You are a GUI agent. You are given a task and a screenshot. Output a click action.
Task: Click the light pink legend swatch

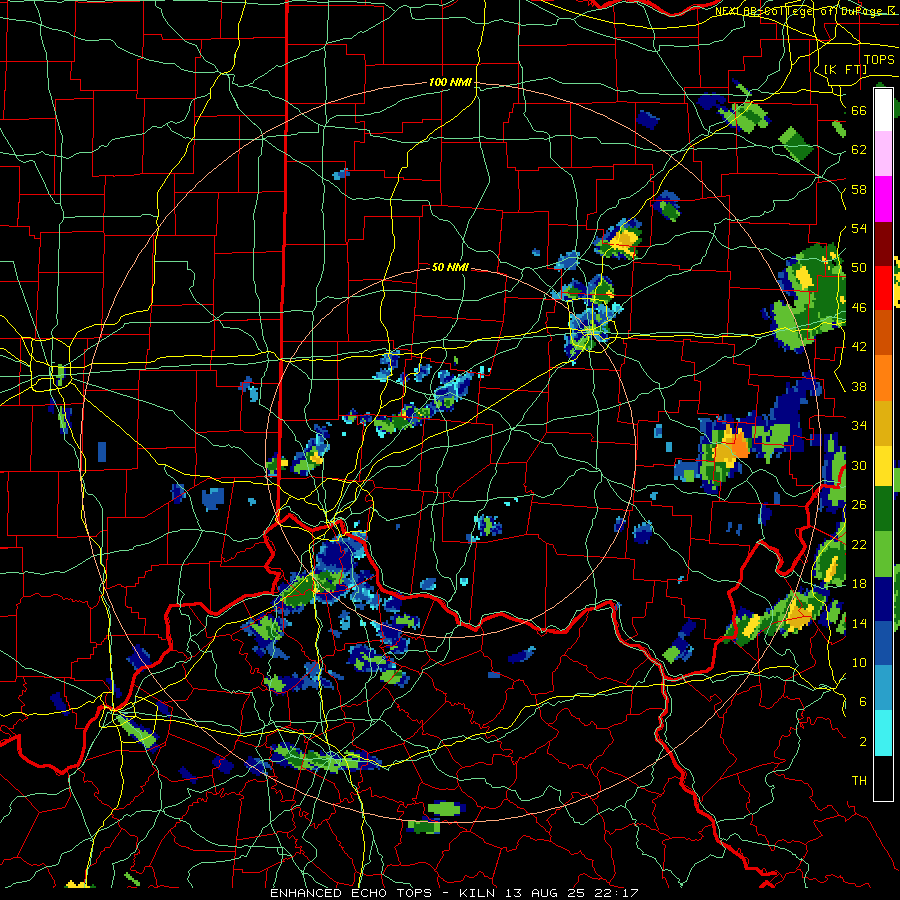point(883,154)
